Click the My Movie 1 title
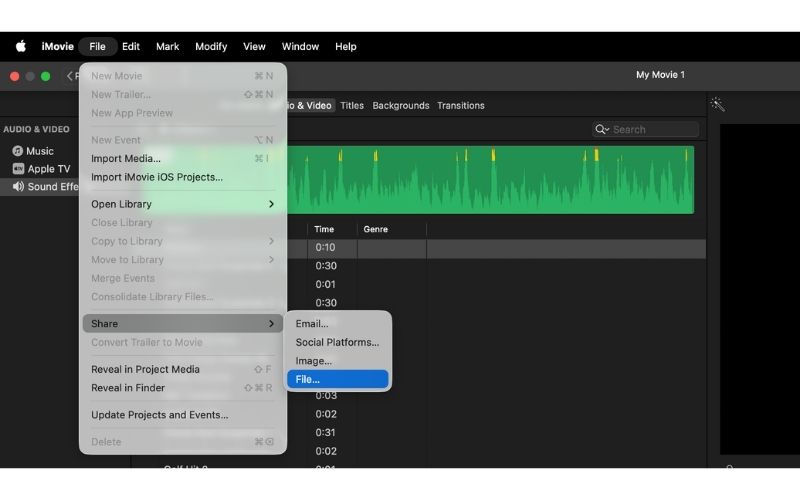 (x=660, y=74)
